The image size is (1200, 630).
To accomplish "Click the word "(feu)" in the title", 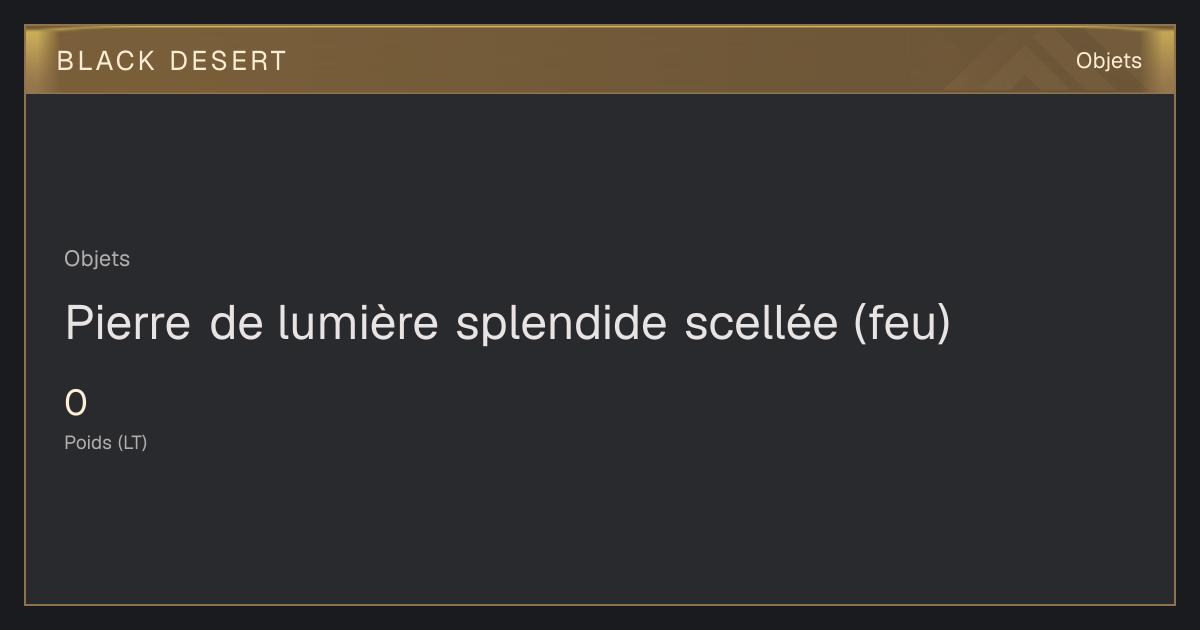I will (x=902, y=324).
